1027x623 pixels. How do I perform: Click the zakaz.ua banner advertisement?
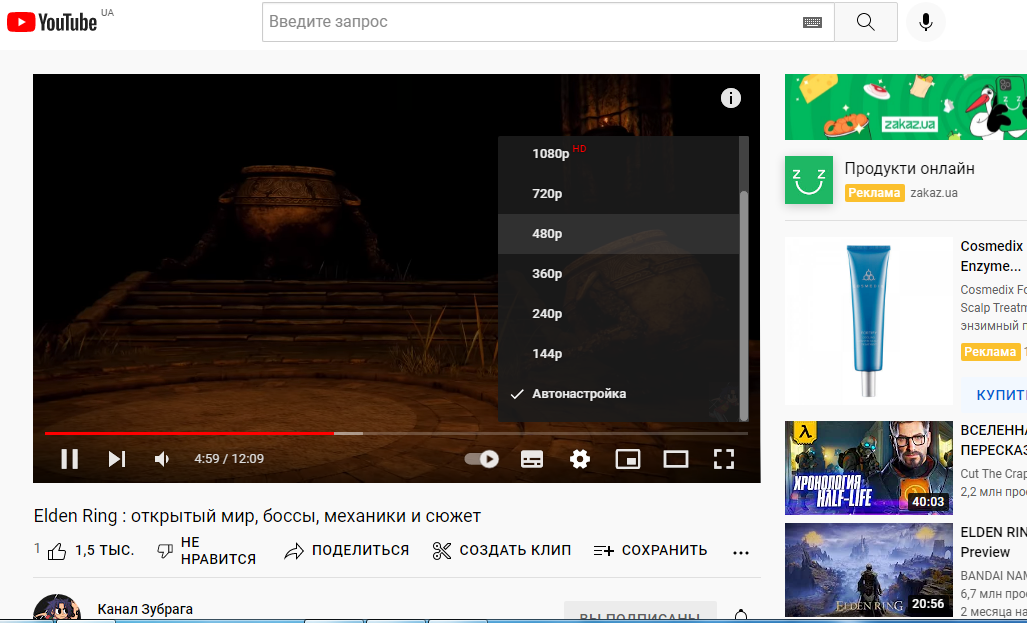pyautogui.click(x=906, y=107)
